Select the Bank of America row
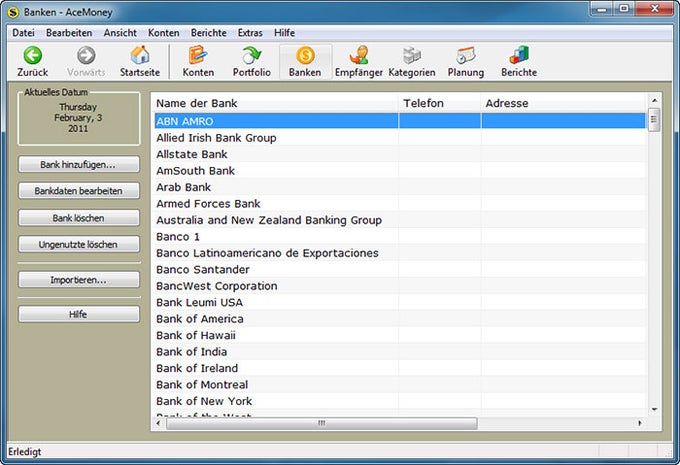The height and width of the screenshot is (465, 680). coord(400,319)
